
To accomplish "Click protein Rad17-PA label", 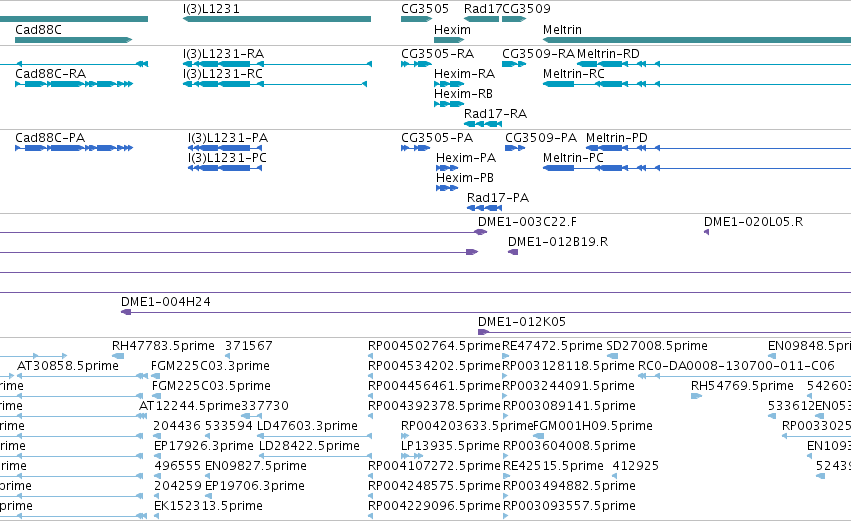I will click(498, 198).
